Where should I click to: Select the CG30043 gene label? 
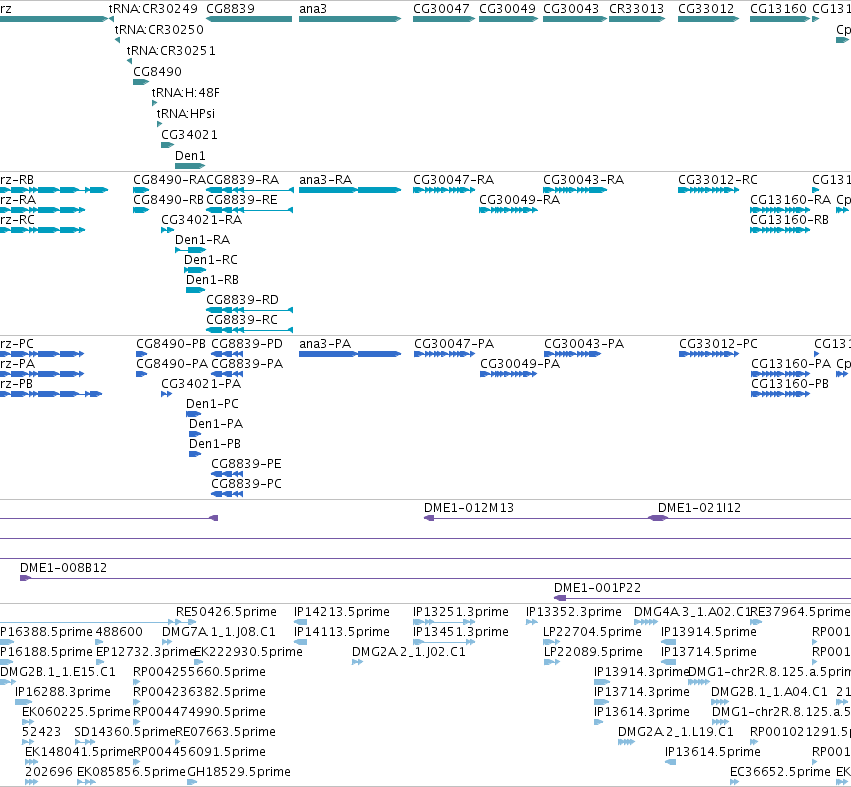[571, 9]
